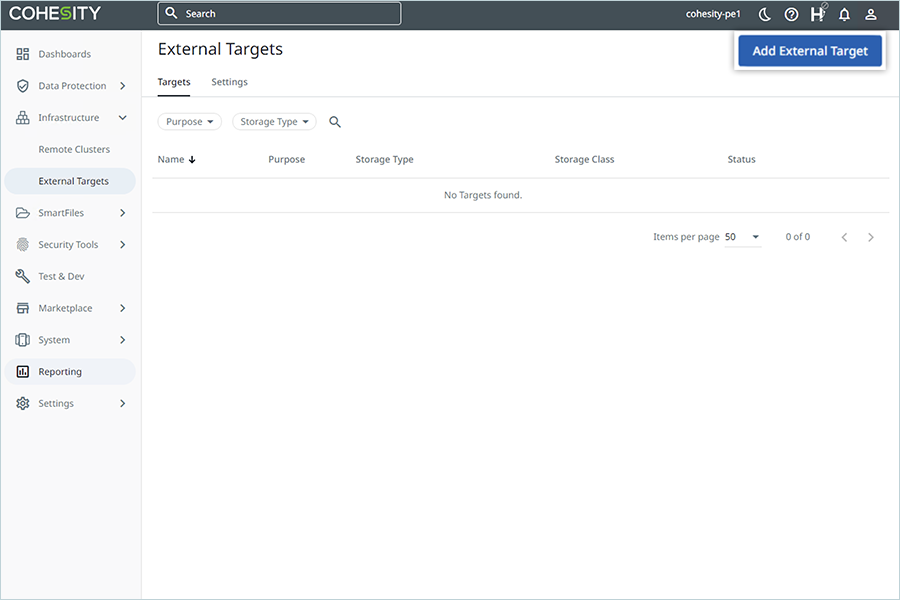Click the SmartFiles folder icon
This screenshot has height=600, width=900.
point(22,213)
